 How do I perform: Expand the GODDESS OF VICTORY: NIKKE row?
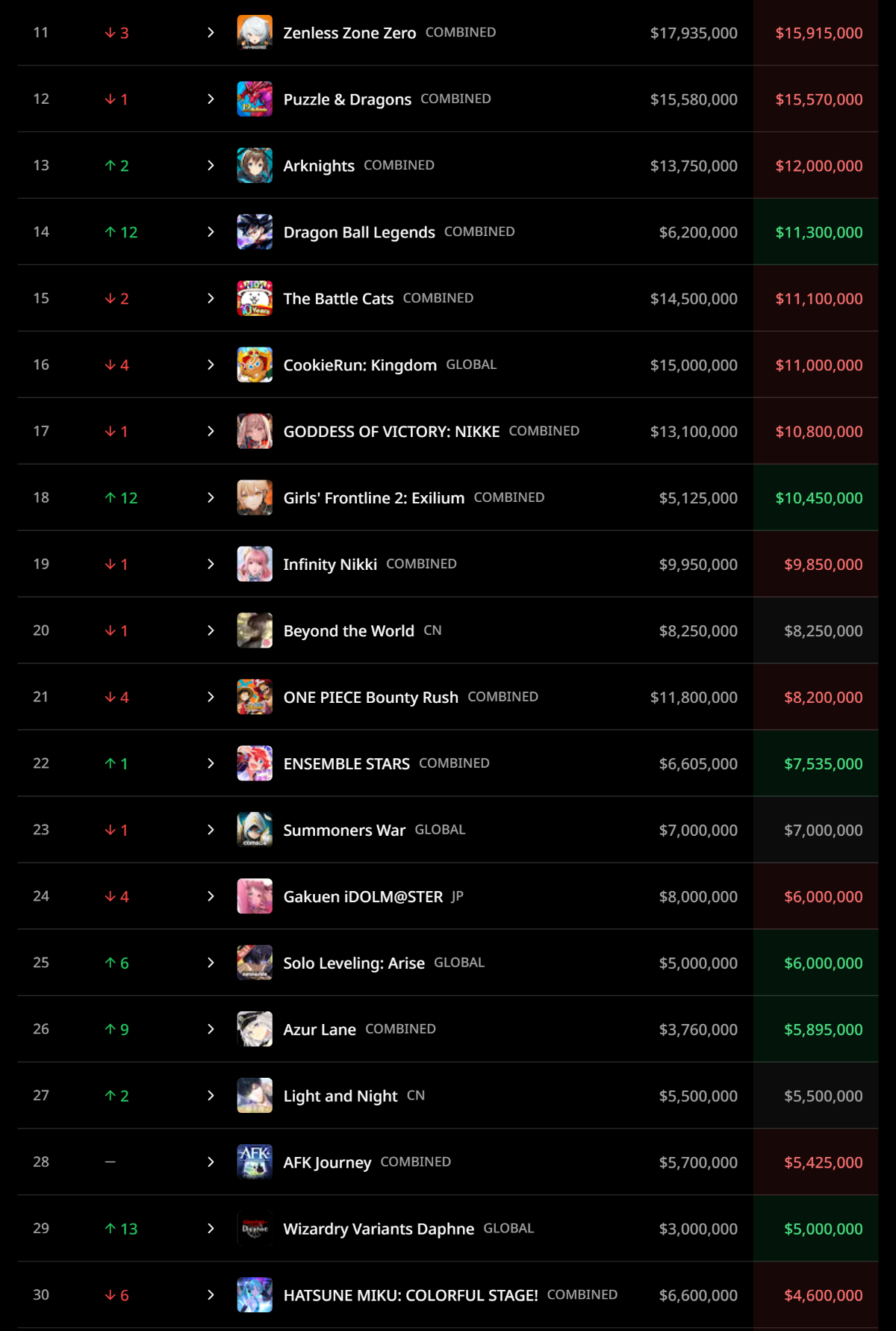[x=211, y=432]
